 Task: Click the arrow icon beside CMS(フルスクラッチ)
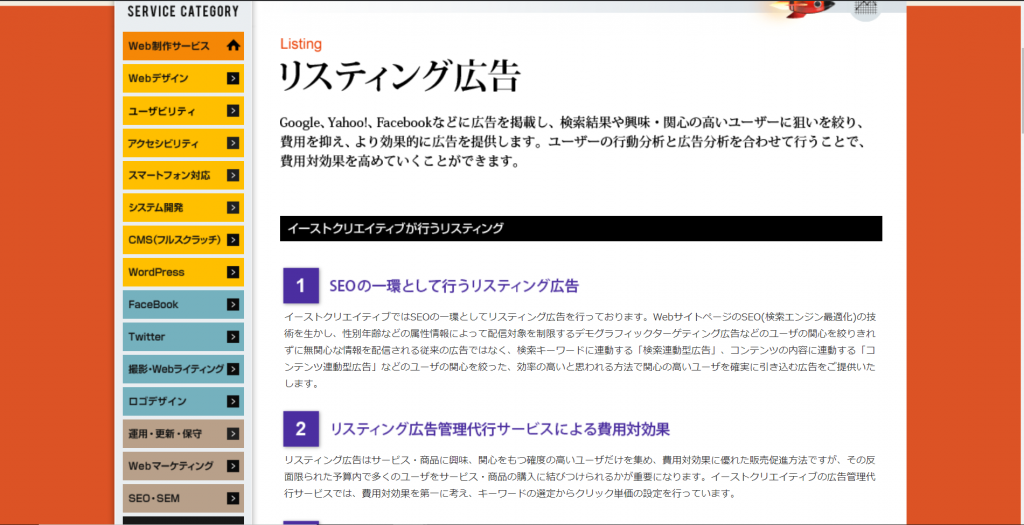pos(233,240)
